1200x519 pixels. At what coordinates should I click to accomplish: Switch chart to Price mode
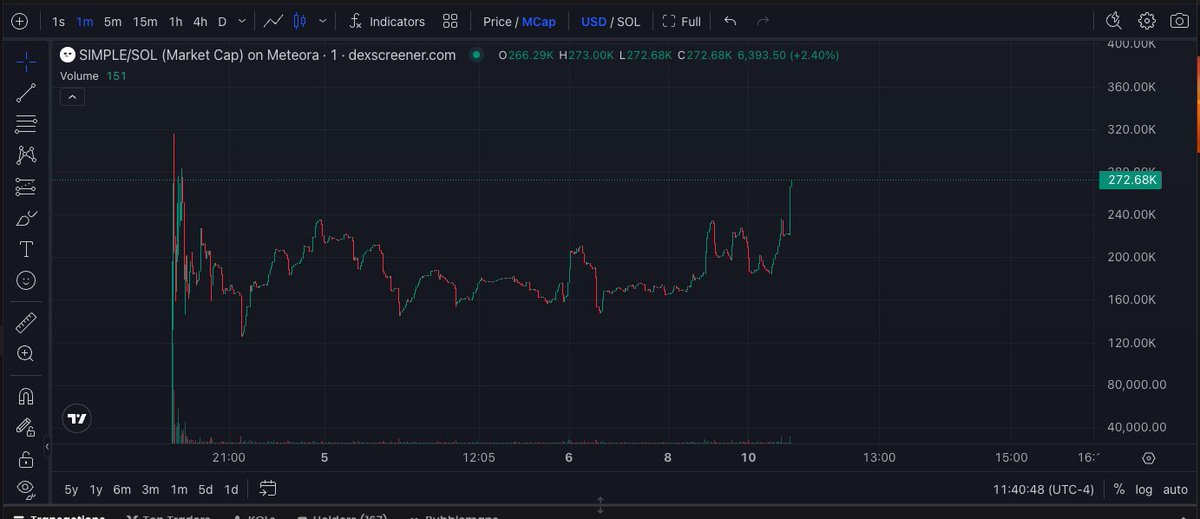pos(498,21)
